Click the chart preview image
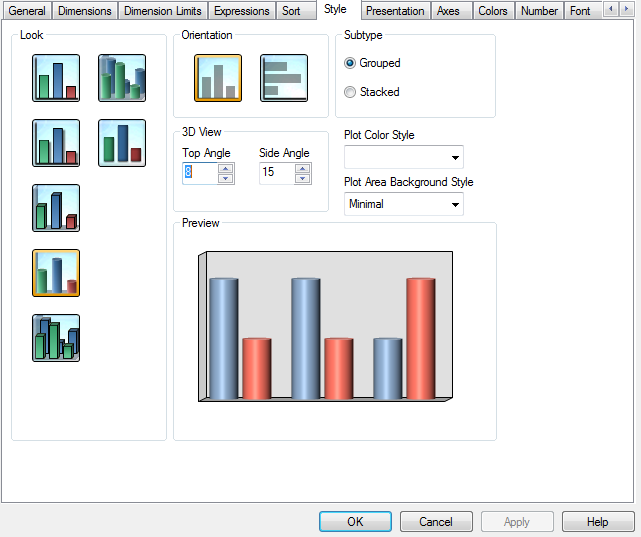Viewport: 641px width, 537px height. coord(325,327)
